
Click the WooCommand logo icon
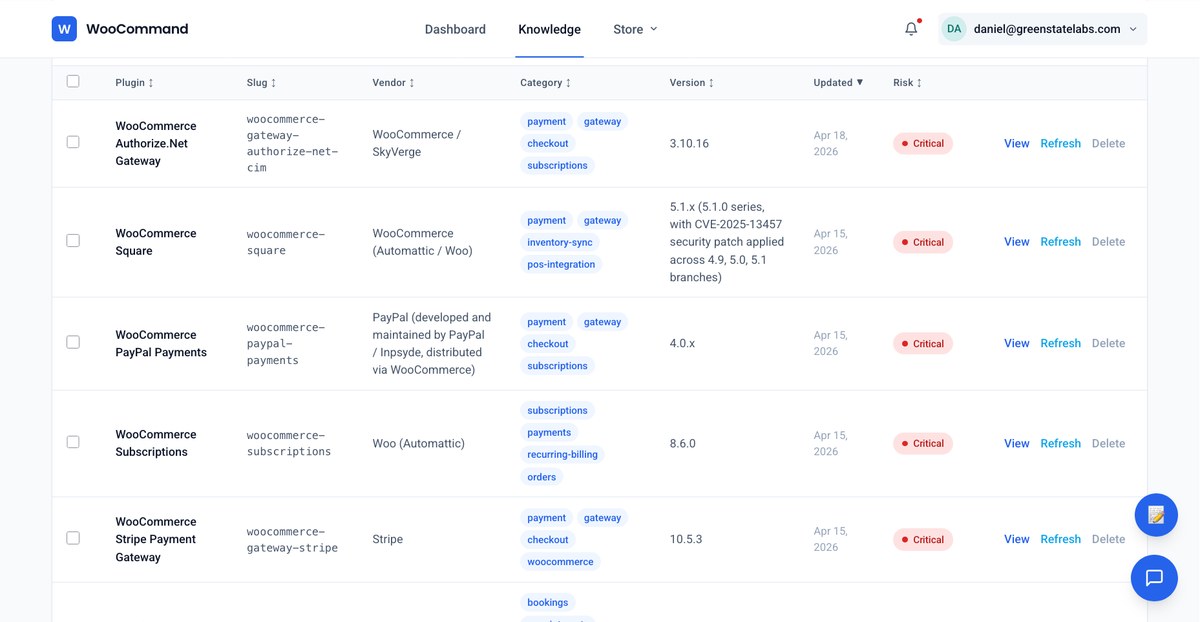coord(64,29)
